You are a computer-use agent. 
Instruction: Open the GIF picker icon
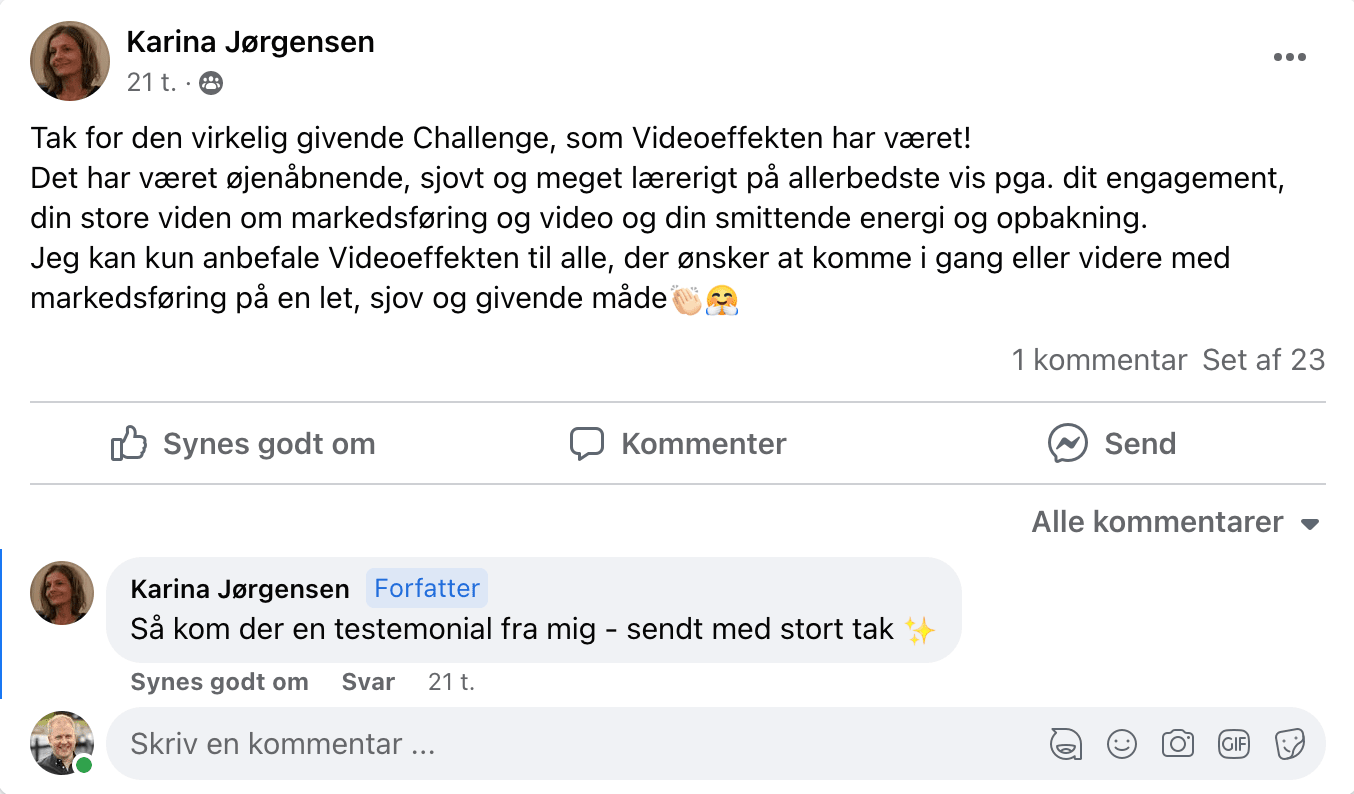tap(1234, 744)
